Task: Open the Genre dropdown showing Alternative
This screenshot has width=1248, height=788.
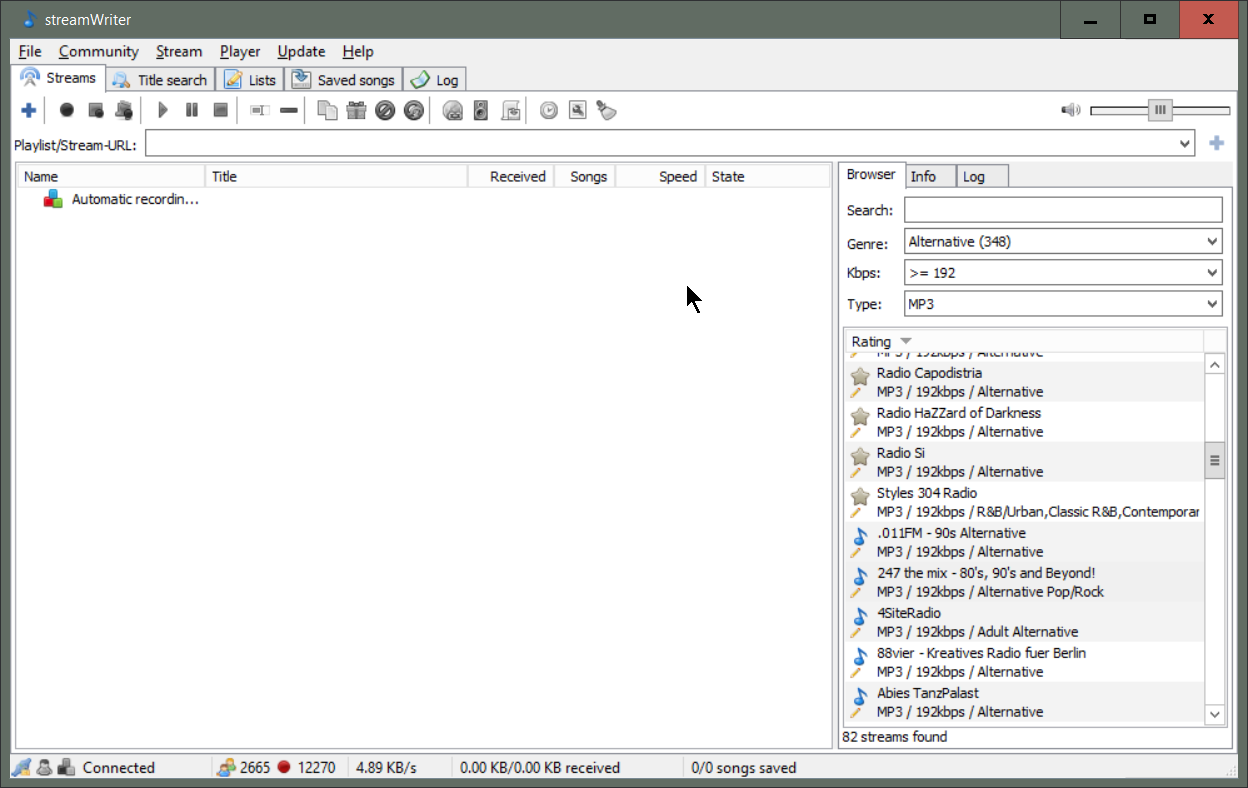Action: (x=1062, y=241)
